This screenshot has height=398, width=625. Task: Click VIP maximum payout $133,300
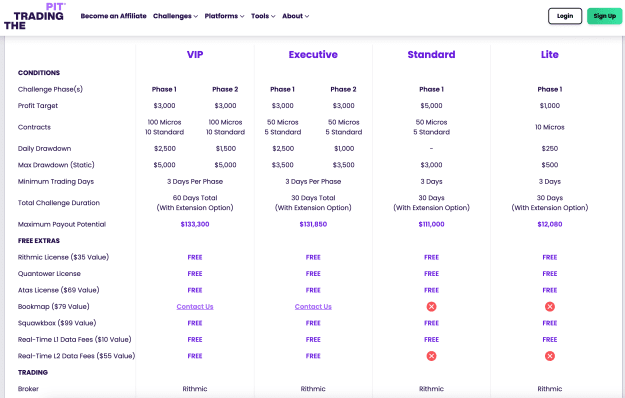(195, 224)
